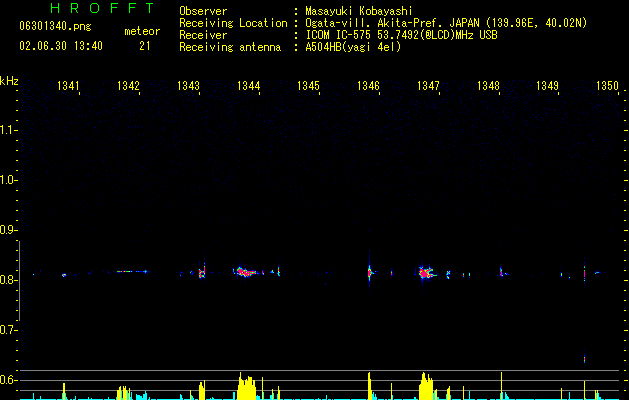Click the tall yellow intensity bar near 1344
The image size is (629, 400).
click(x=246, y=387)
